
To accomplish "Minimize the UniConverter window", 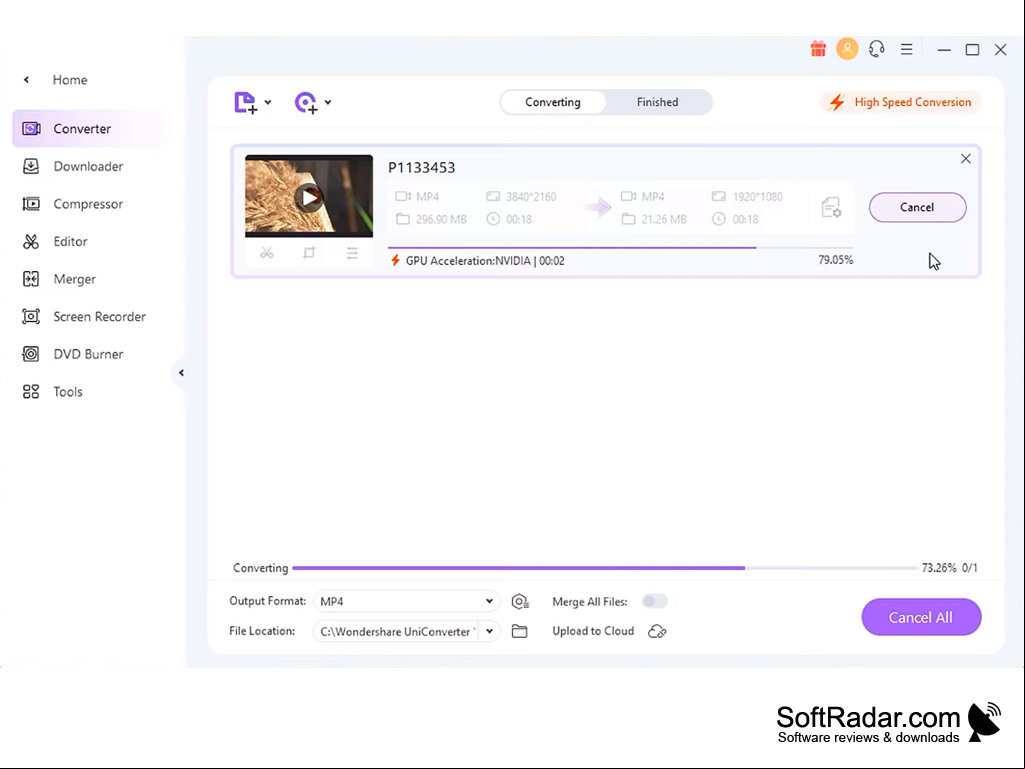I will point(944,50).
